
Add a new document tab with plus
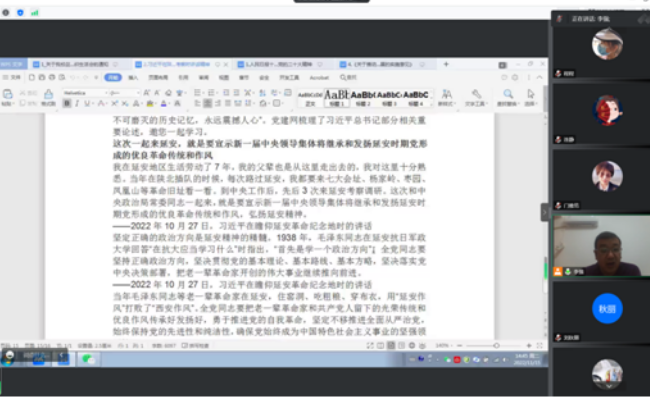click(x=446, y=64)
